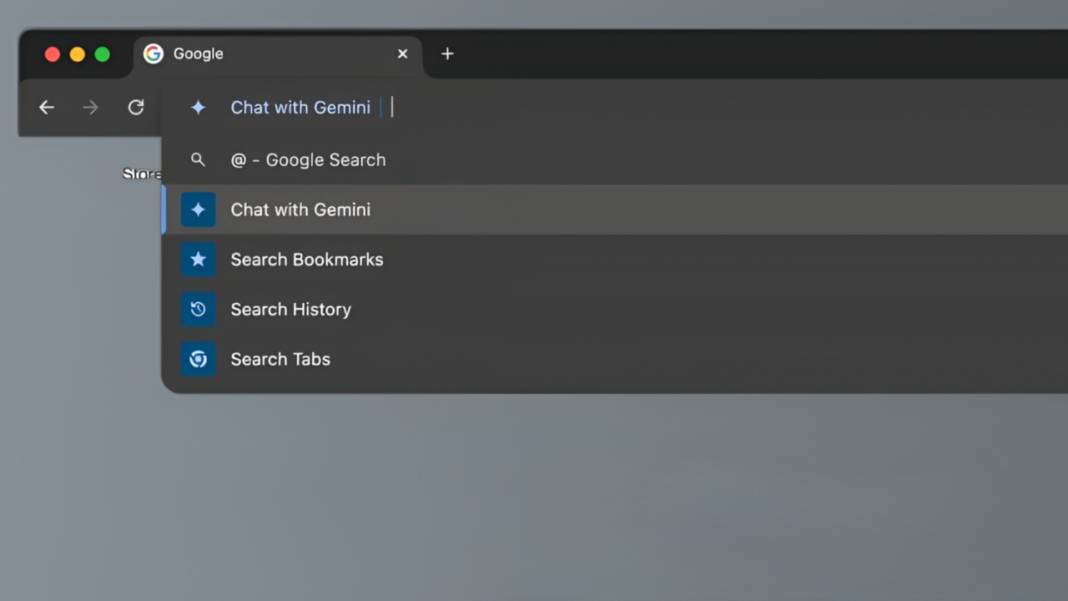Click the forward navigation arrow
Image resolution: width=1068 pixels, height=601 pixels.
point(91,107)
